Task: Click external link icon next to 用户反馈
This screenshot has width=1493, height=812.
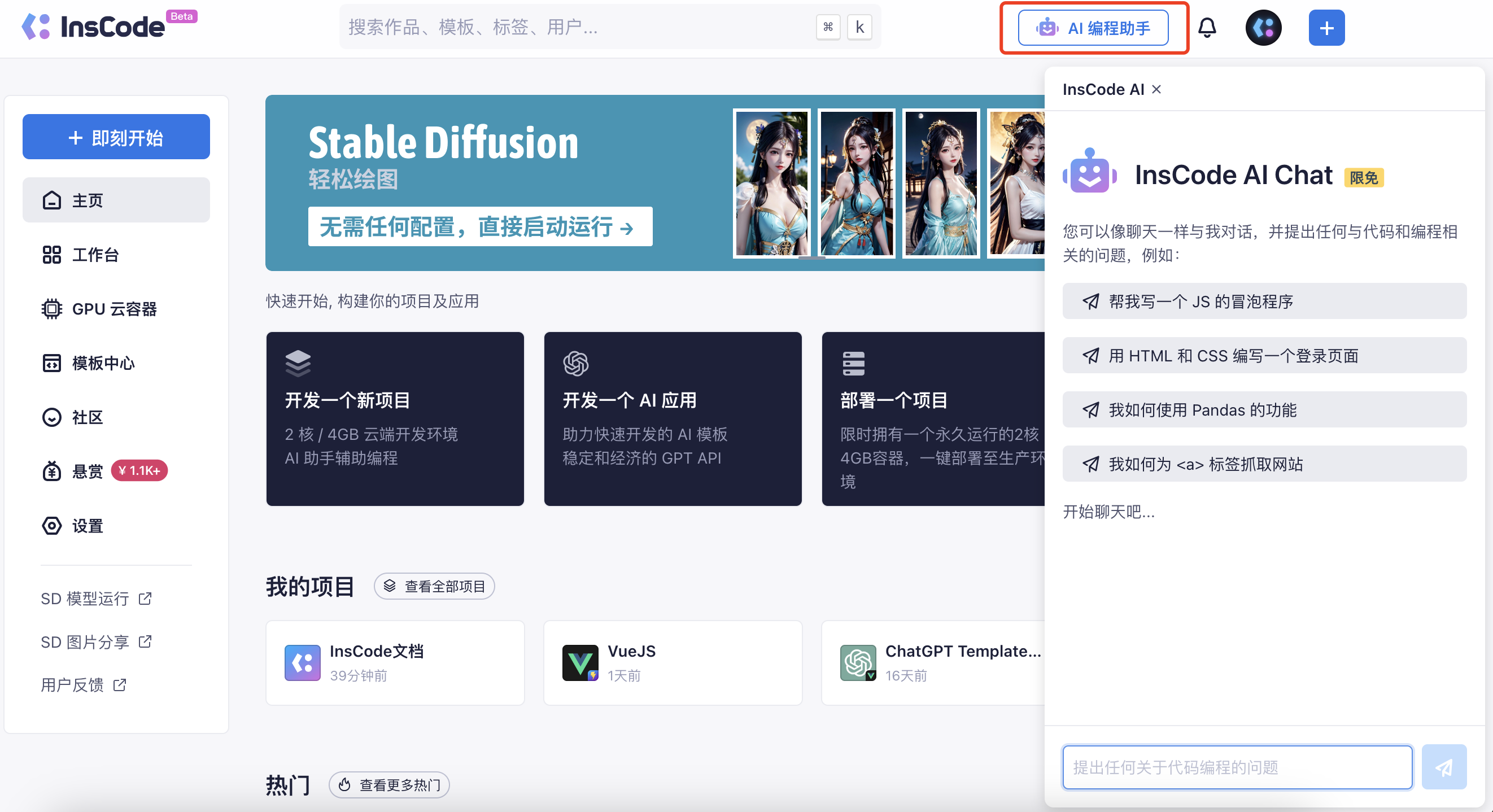Action: coord(119,685)
